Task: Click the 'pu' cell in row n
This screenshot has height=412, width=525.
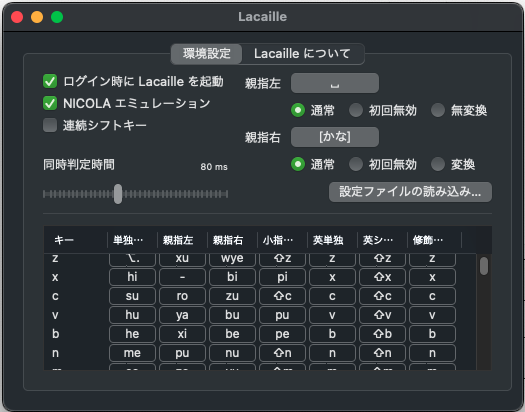Action: pyautogui.click(x=182, y=353)
